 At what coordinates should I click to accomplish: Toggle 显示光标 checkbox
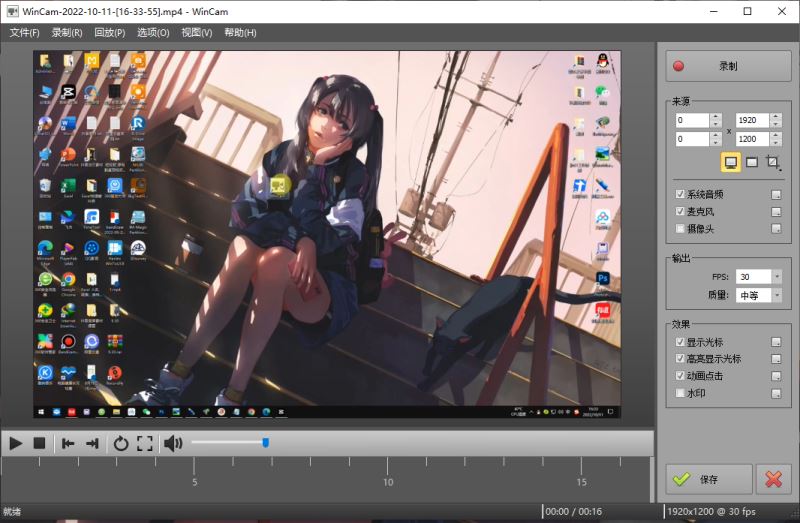pyautogui.click(x=680, y=342)
